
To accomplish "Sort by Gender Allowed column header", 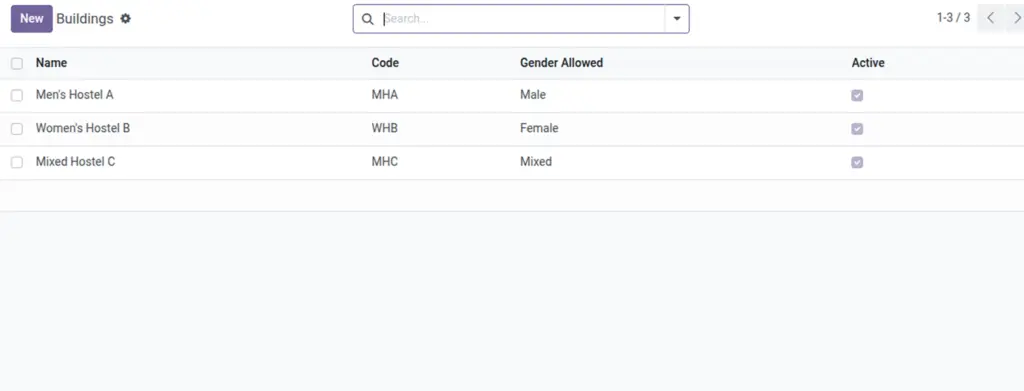I will tap(561, 63).
